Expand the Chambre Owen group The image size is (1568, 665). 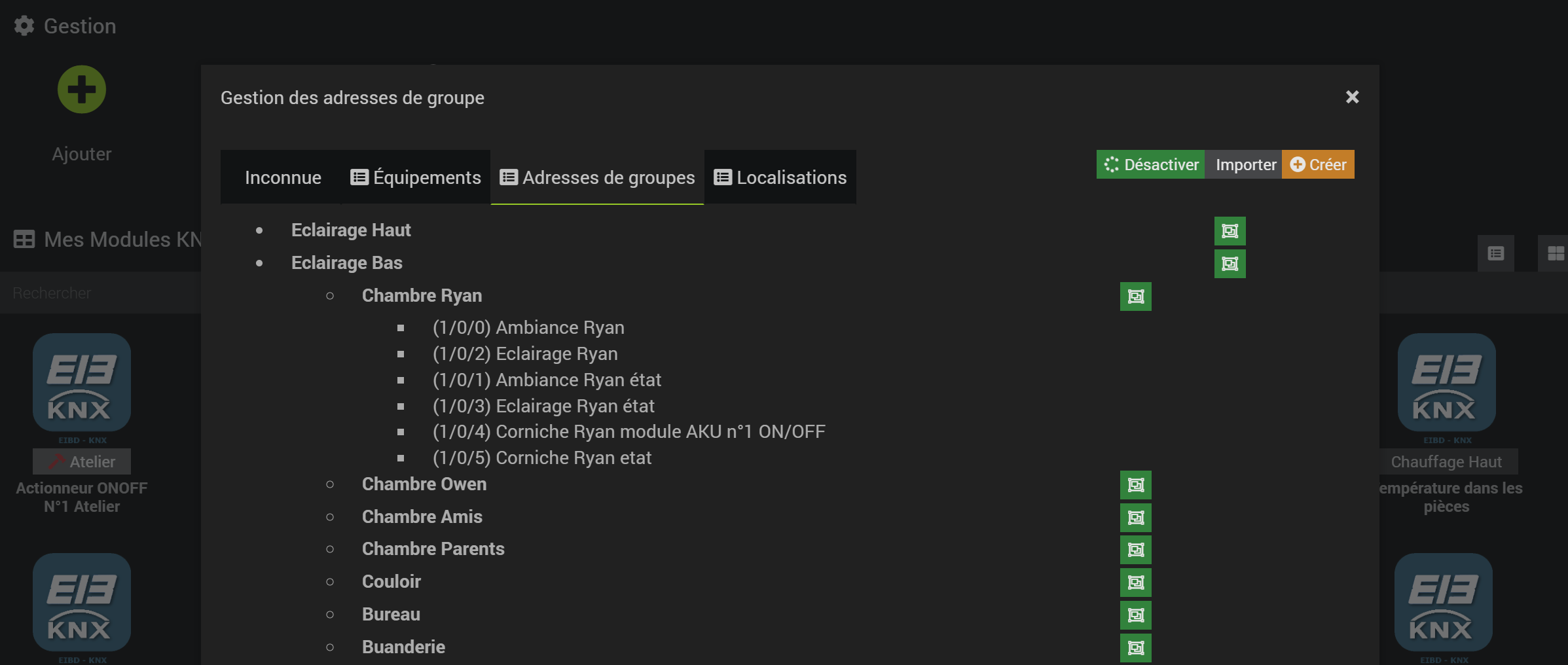pos(424,484)
